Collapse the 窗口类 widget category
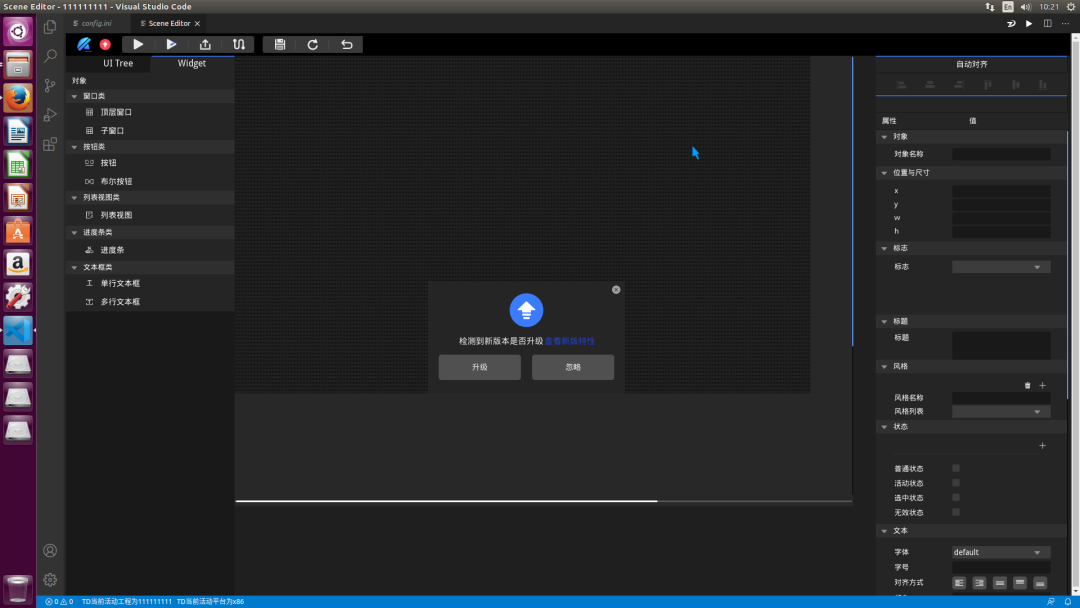1080x608 pixels. [x=74, y=96]
